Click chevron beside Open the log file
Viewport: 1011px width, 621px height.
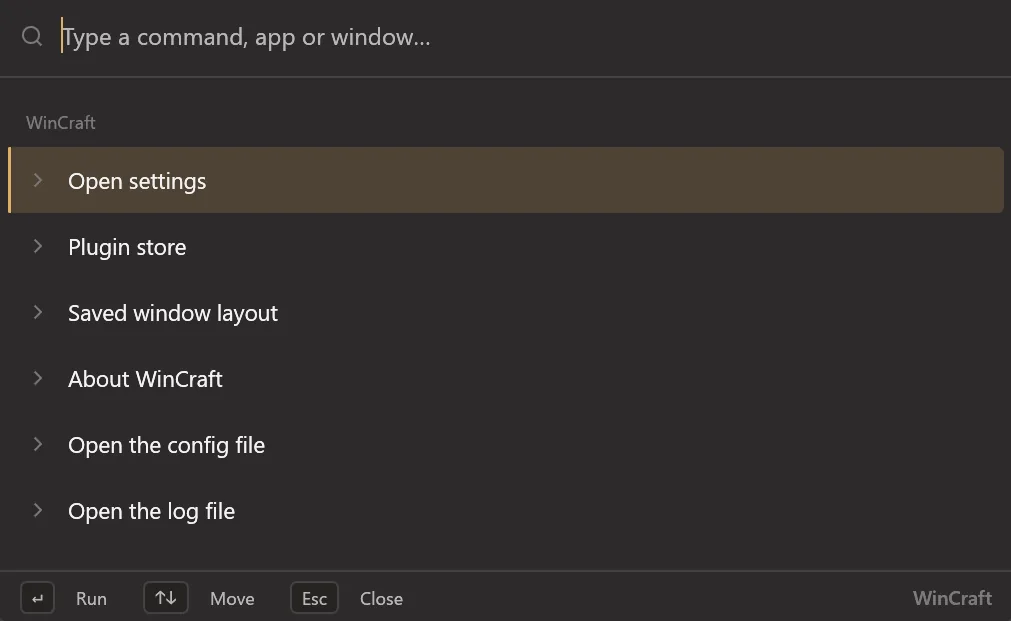pyautogui.click(x=37, y=511)
